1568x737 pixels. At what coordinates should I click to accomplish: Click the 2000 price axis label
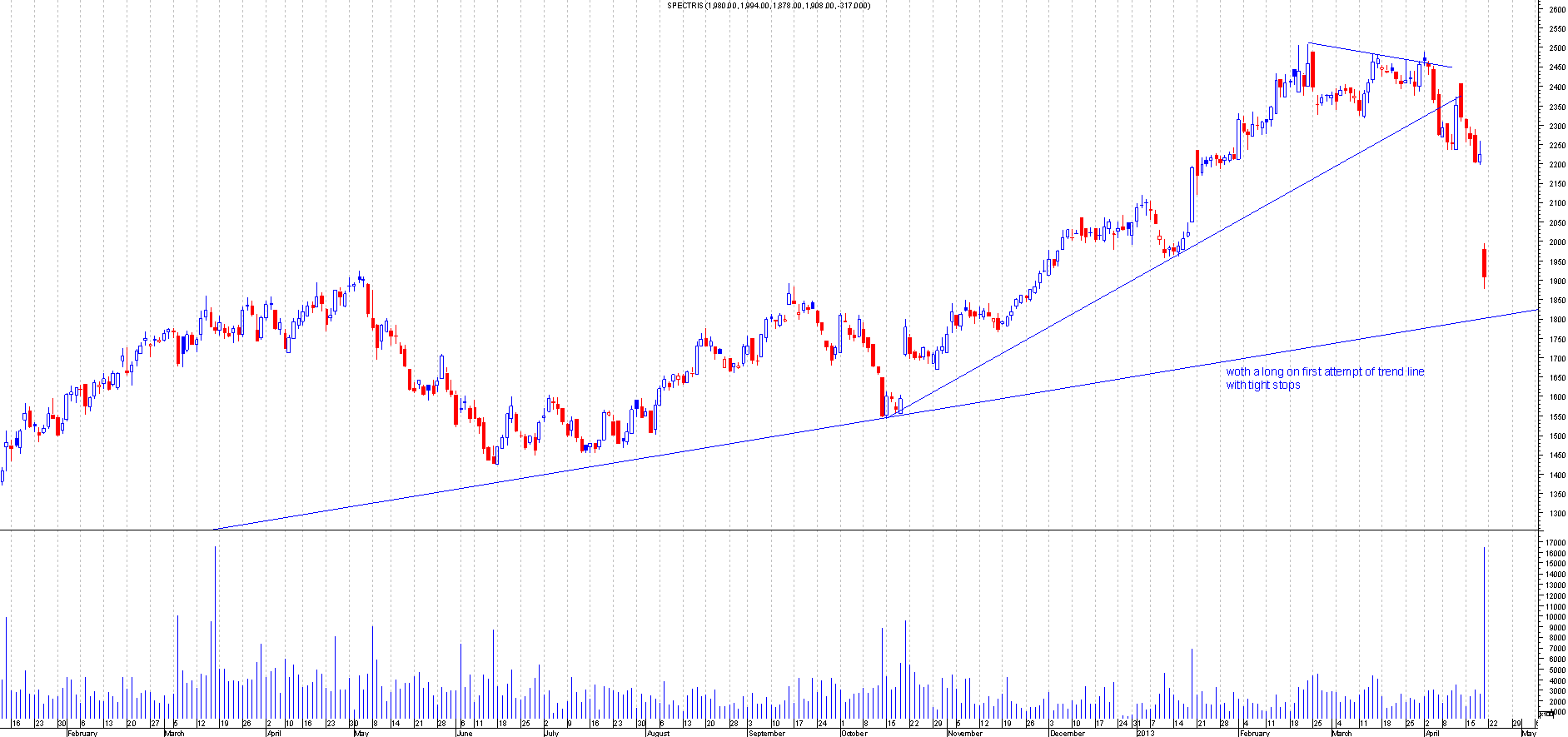tap(1556, 242)
